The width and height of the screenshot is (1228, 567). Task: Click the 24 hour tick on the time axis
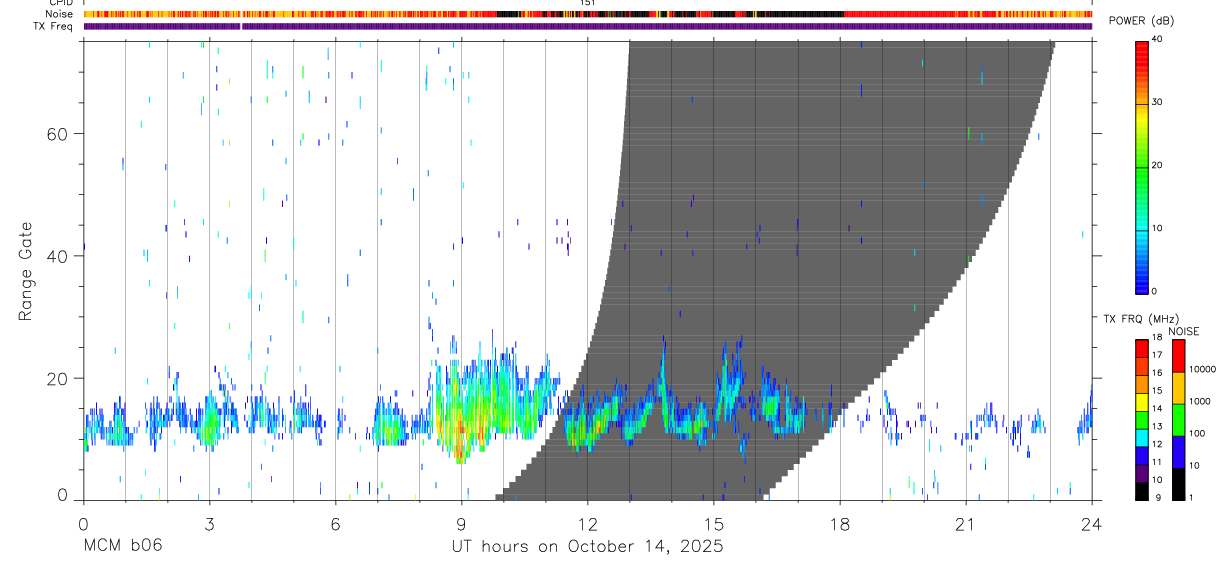coord(1092,524)
